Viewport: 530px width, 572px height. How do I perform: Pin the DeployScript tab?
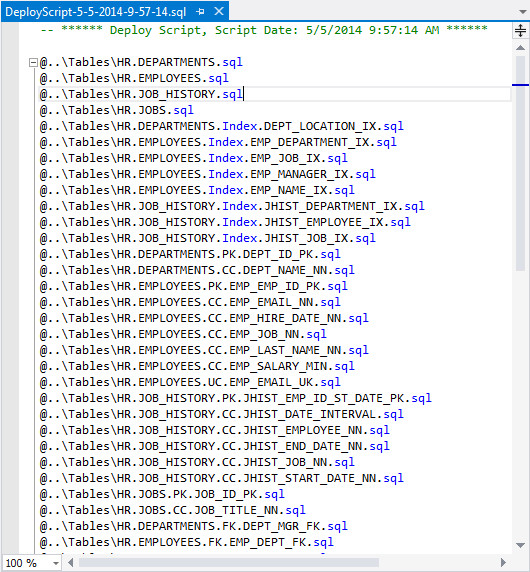[200, 12]
